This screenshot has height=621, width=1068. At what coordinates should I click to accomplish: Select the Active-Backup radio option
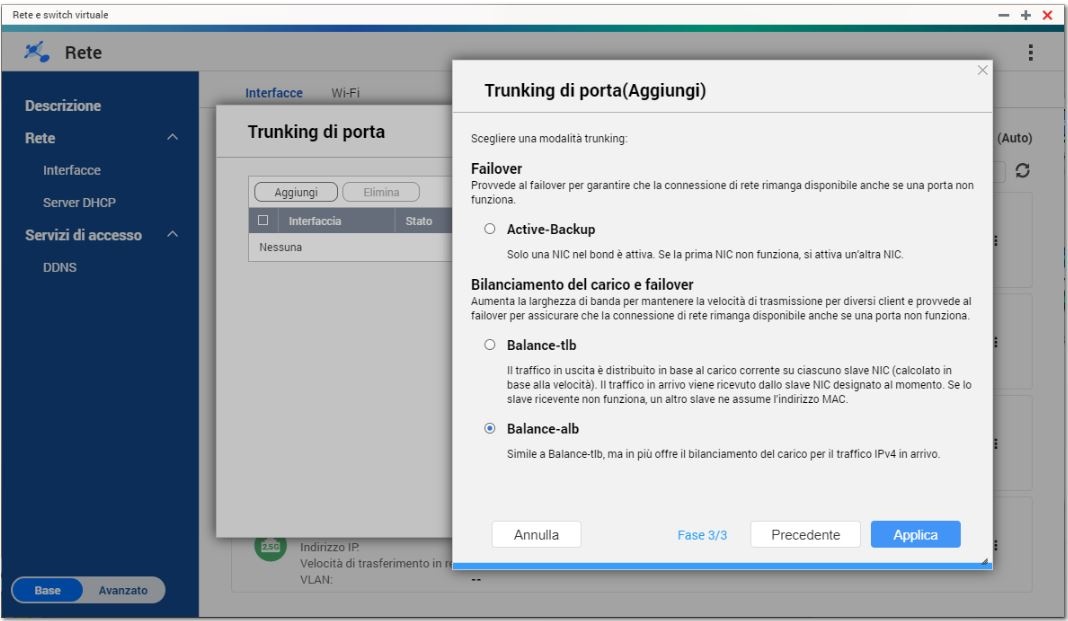coord(490,229)
